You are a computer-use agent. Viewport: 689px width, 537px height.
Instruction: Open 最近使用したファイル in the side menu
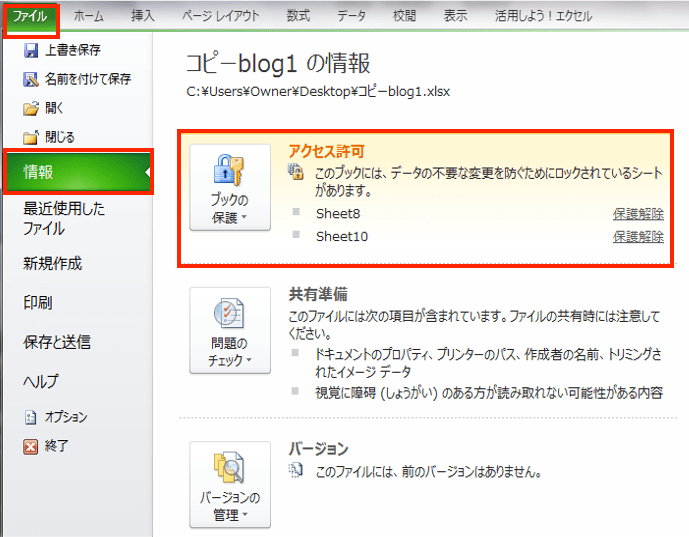[x=64, y=218]
